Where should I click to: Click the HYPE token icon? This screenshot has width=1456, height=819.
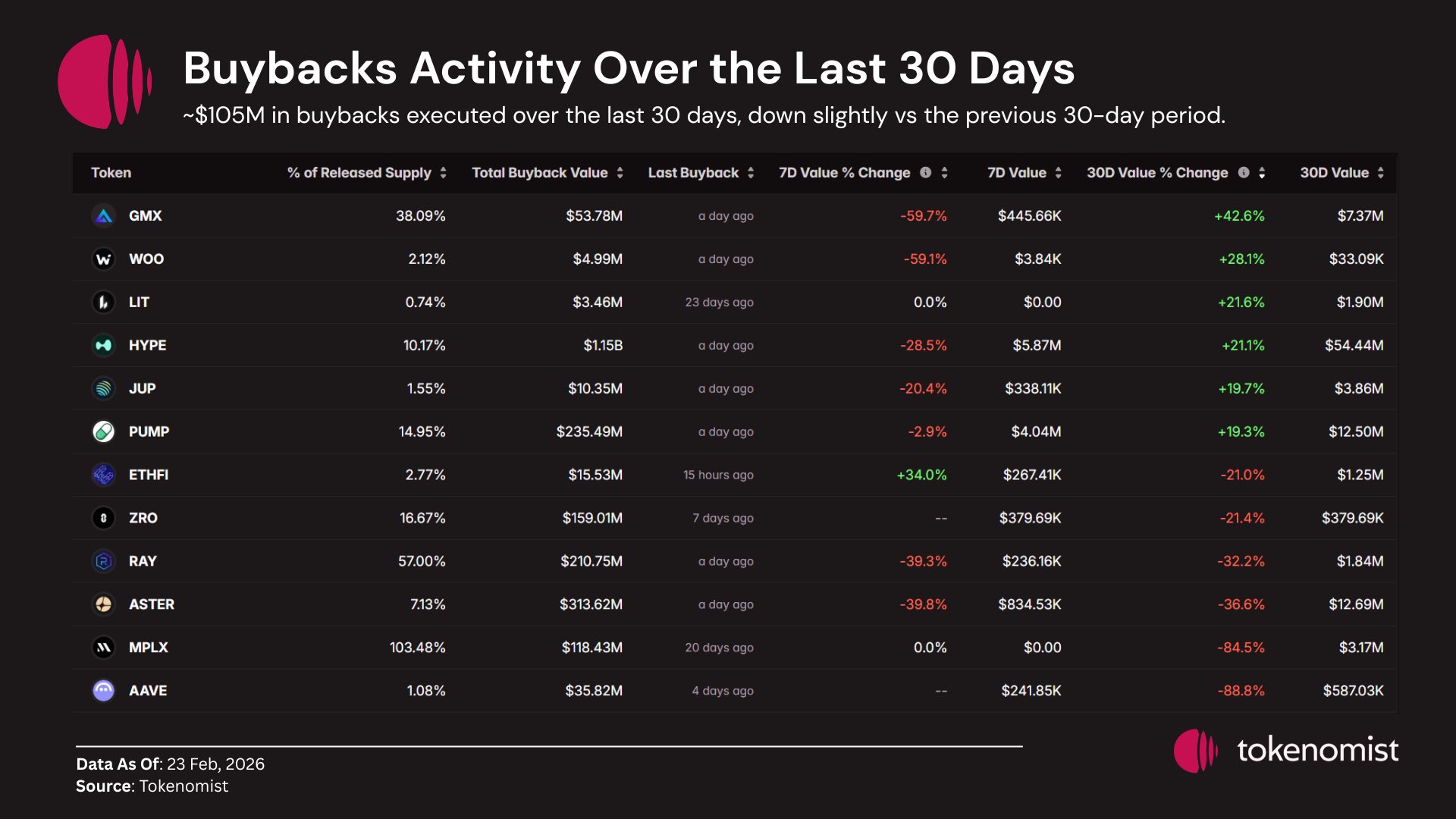(104, 346)
